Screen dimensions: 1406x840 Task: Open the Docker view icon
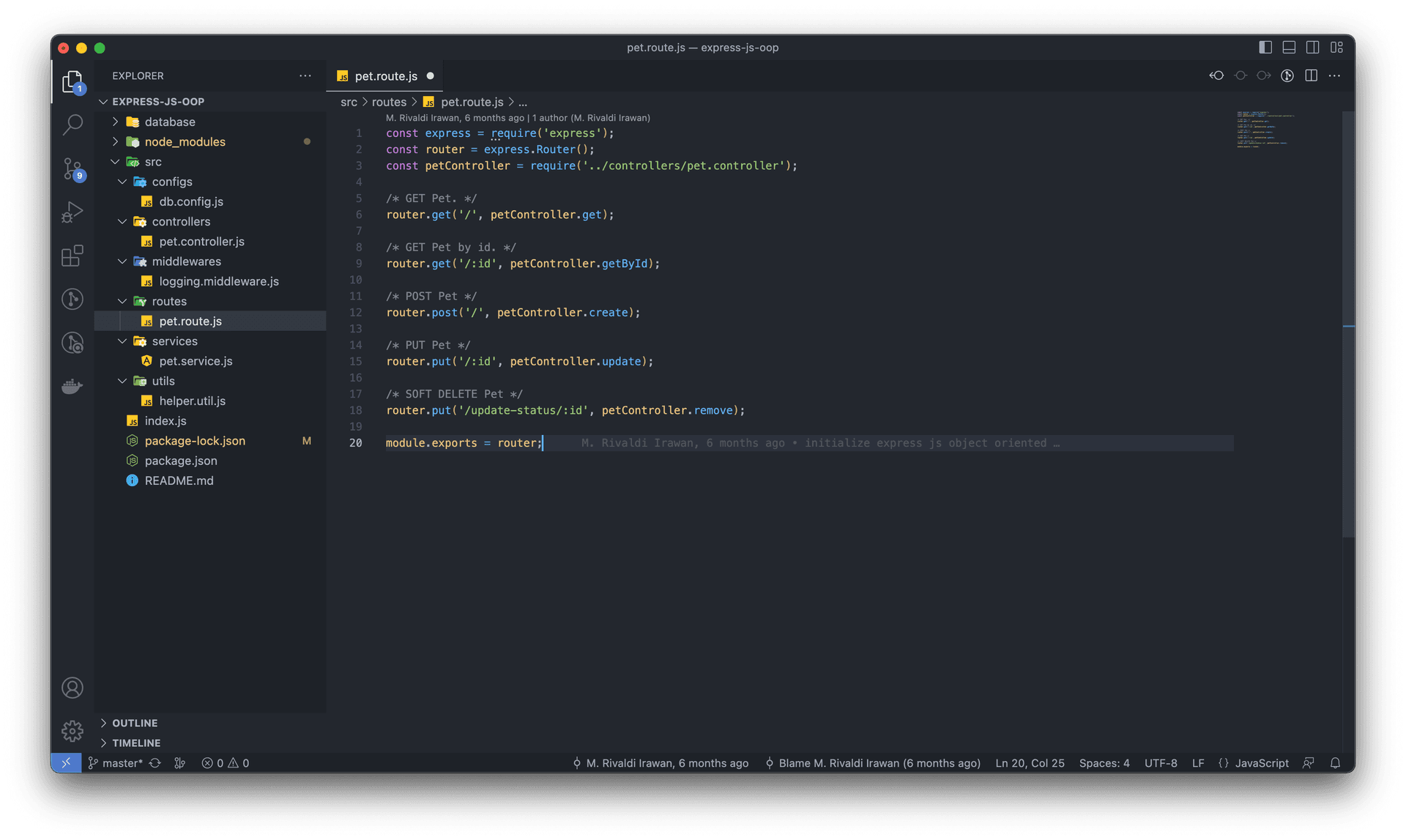point(72,386)
